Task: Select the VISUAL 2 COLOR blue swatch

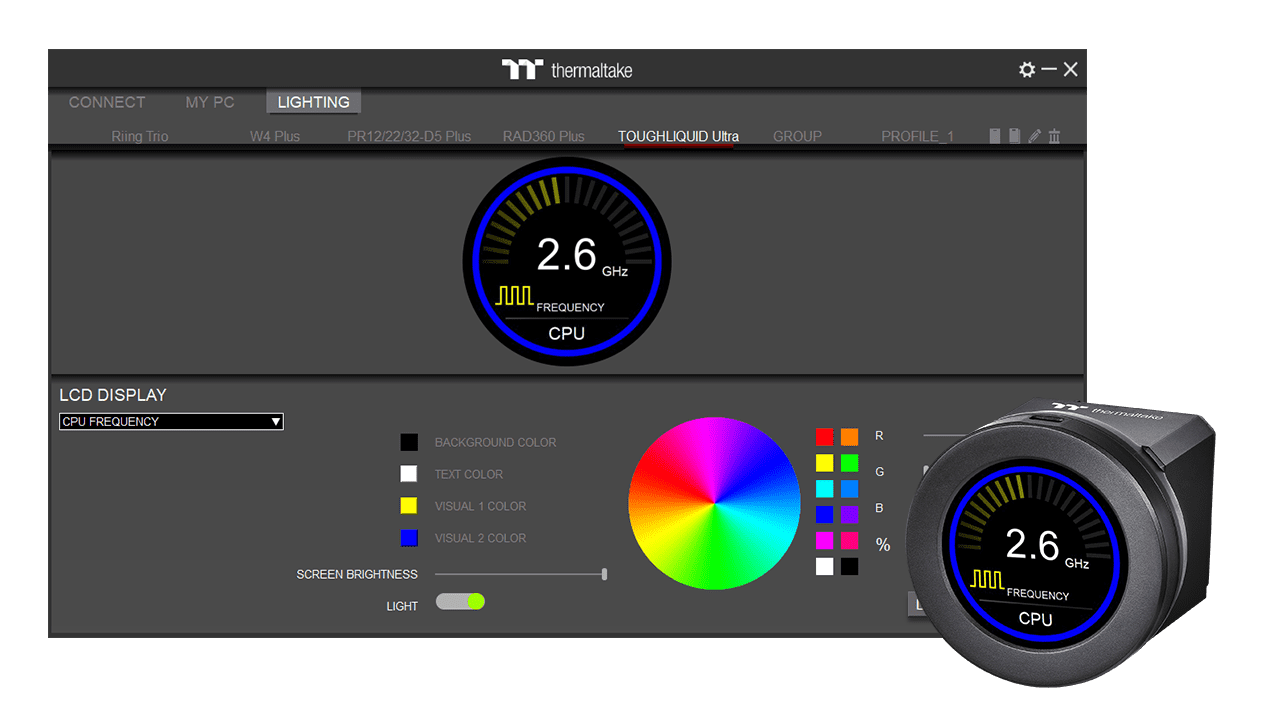Action: (x=409, y=538)
